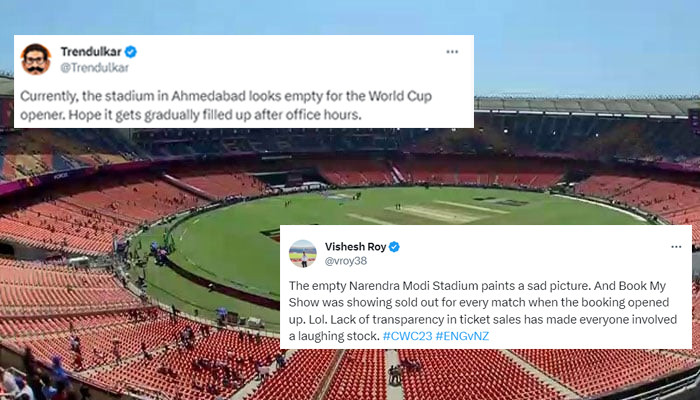
Task: Open more options on Trendulkar's tweet
Action: click(x=452, y=52)
